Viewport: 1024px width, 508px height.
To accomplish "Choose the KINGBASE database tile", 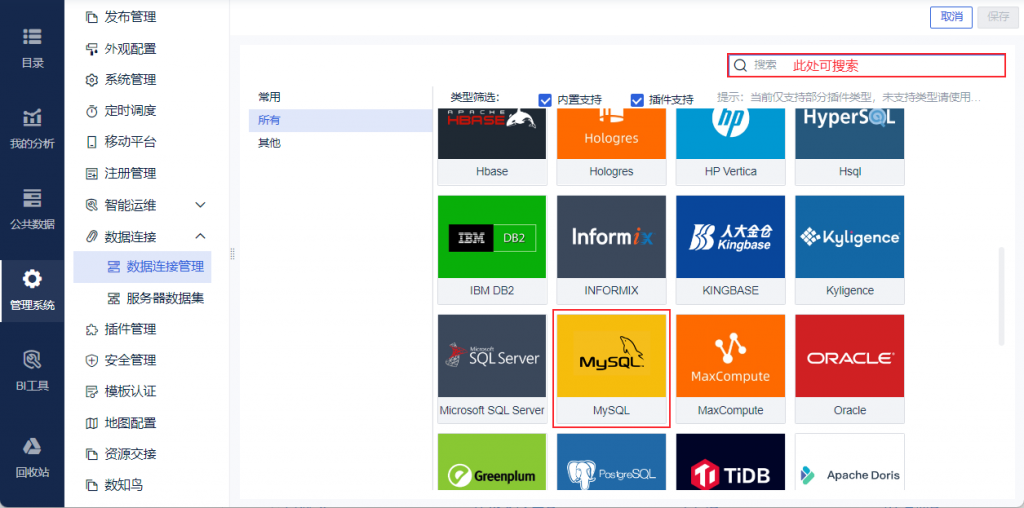I will (730, 249).
